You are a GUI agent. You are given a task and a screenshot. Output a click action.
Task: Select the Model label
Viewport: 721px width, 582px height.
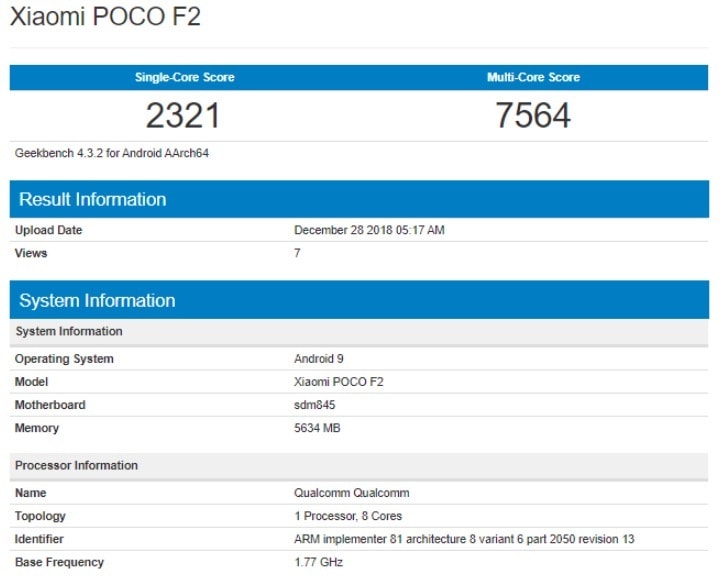[31, 382]
